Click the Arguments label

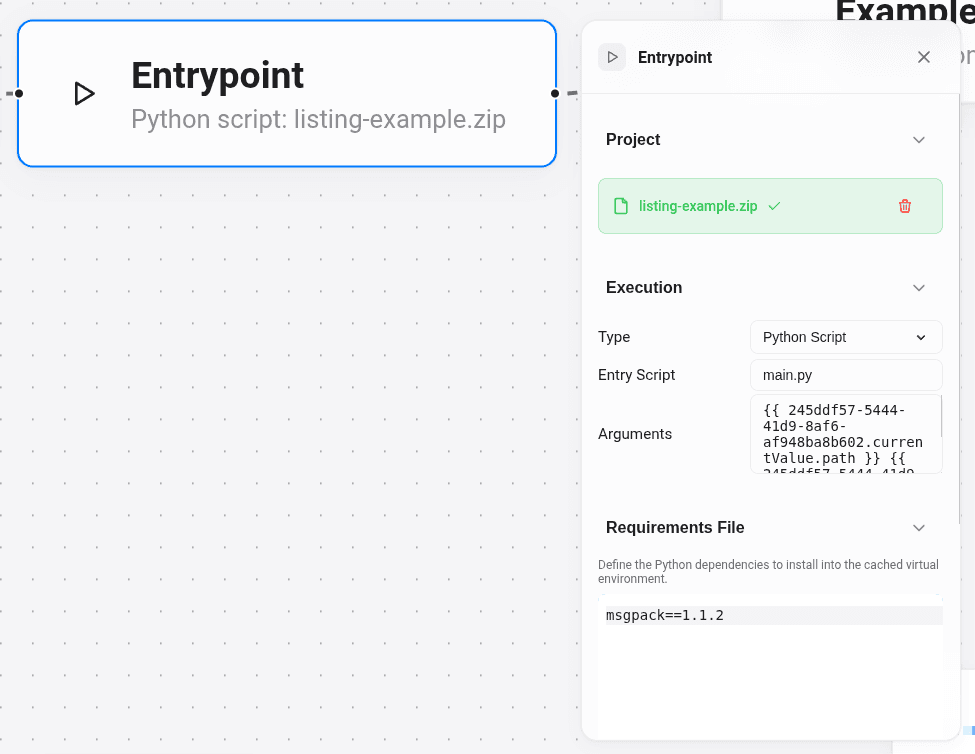[635, 434]
